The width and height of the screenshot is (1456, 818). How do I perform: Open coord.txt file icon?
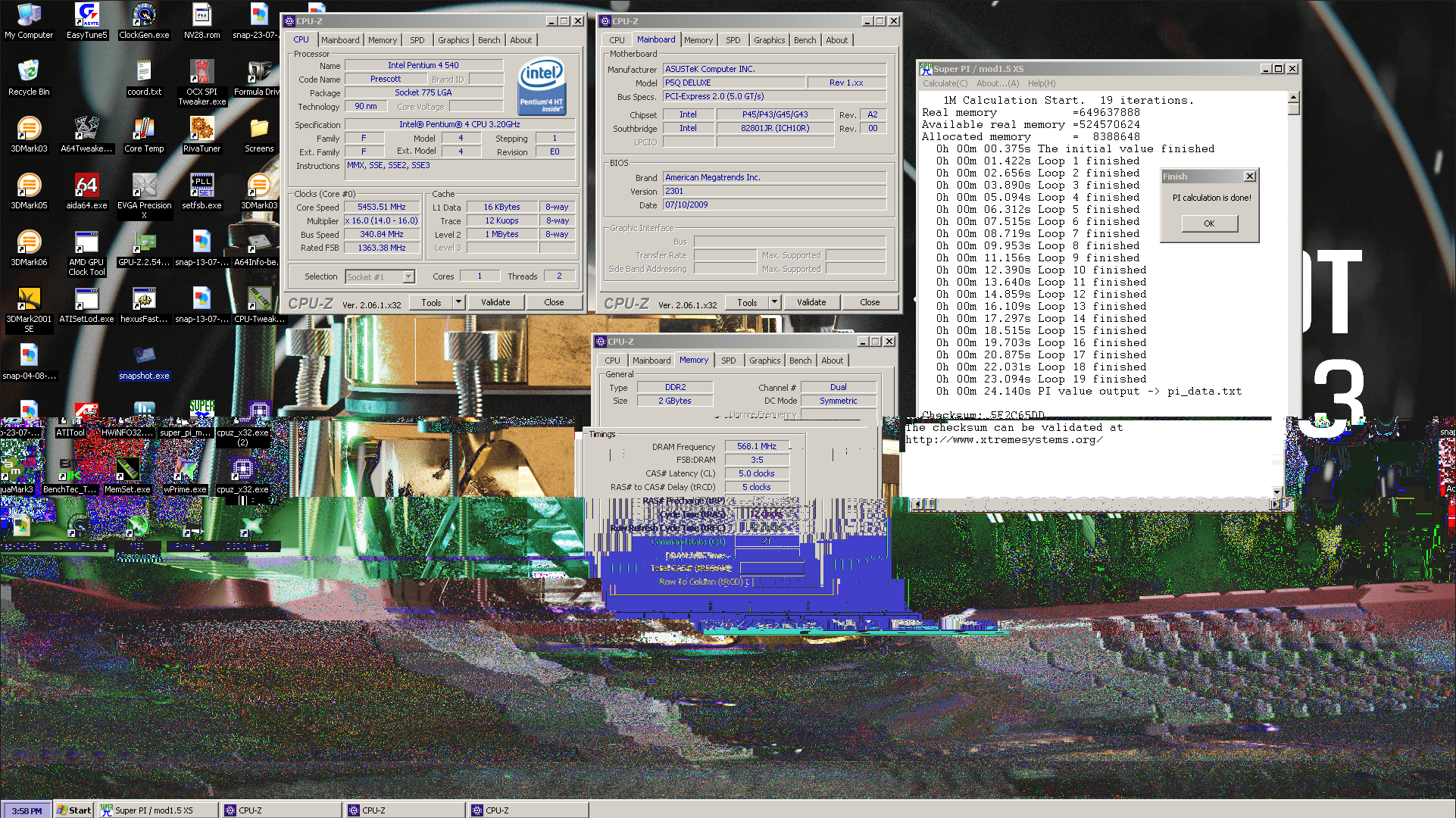pyautogui.click(x=144, y=78)
